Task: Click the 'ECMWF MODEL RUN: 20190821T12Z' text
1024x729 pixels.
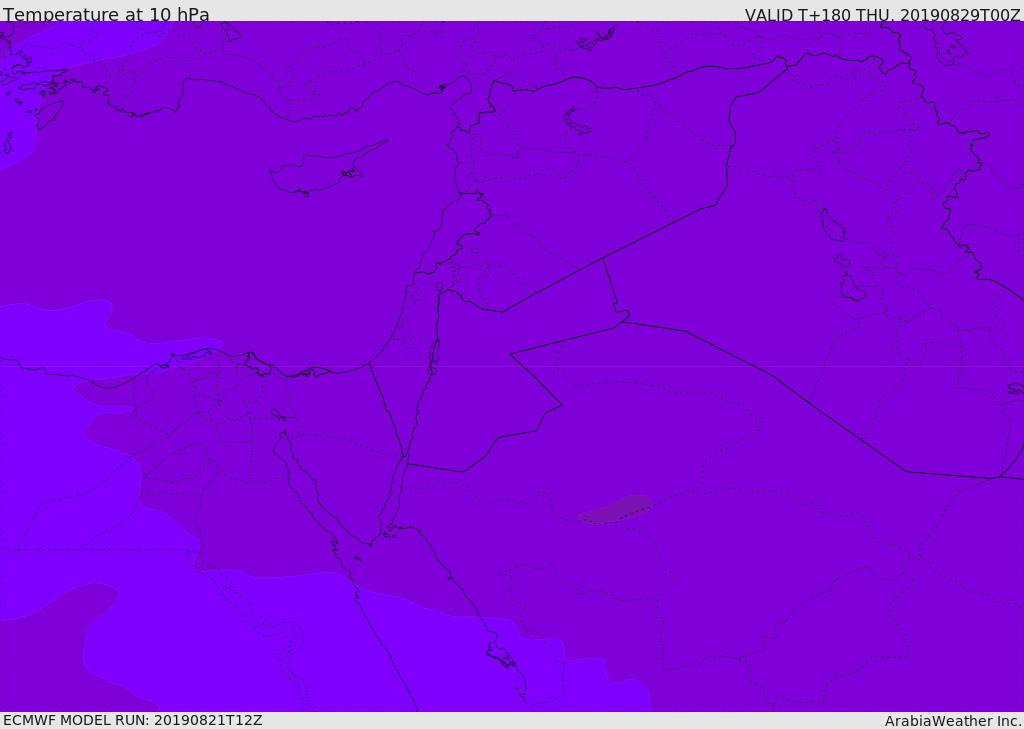Action: [133, 721]
